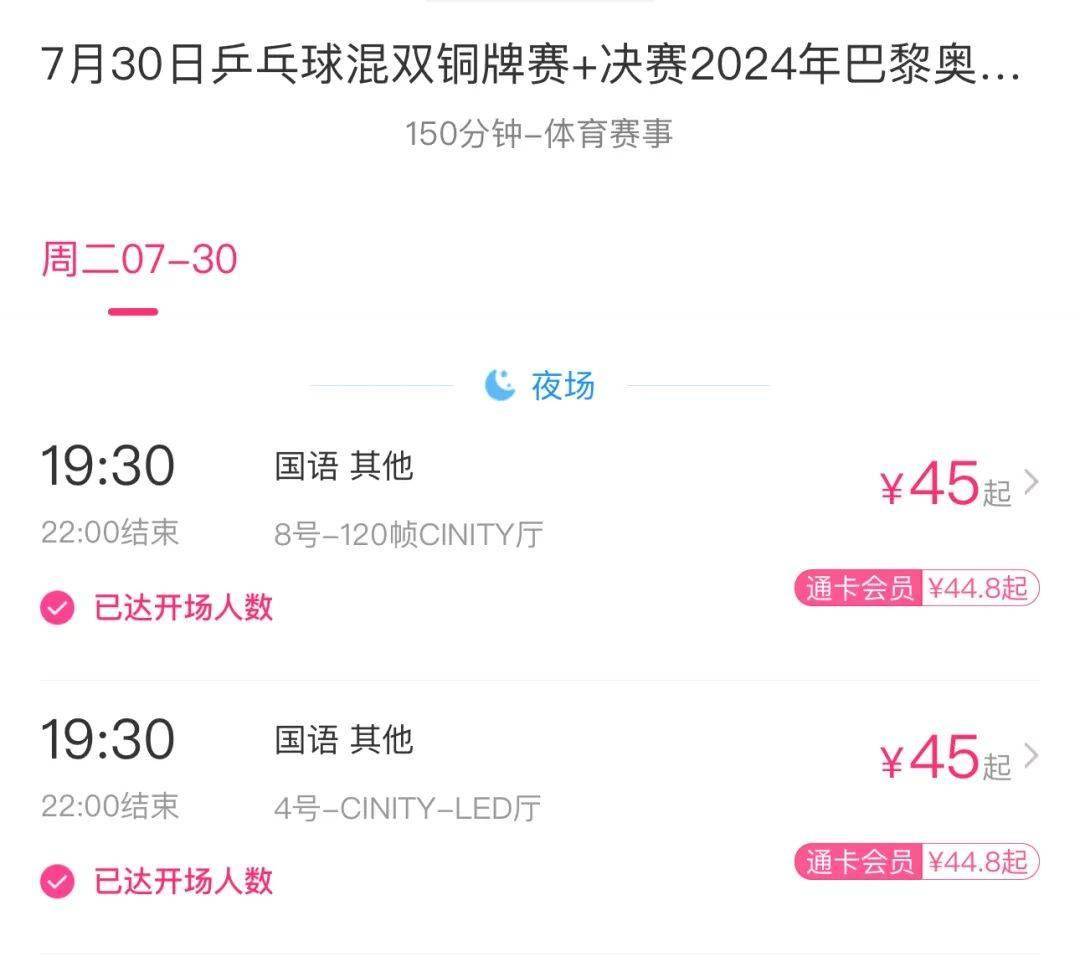
Task: Expand the 4号-CINITY-LED厅 showing via chevron arrow
Action: pyautogui.click(x=1031, y=756)
